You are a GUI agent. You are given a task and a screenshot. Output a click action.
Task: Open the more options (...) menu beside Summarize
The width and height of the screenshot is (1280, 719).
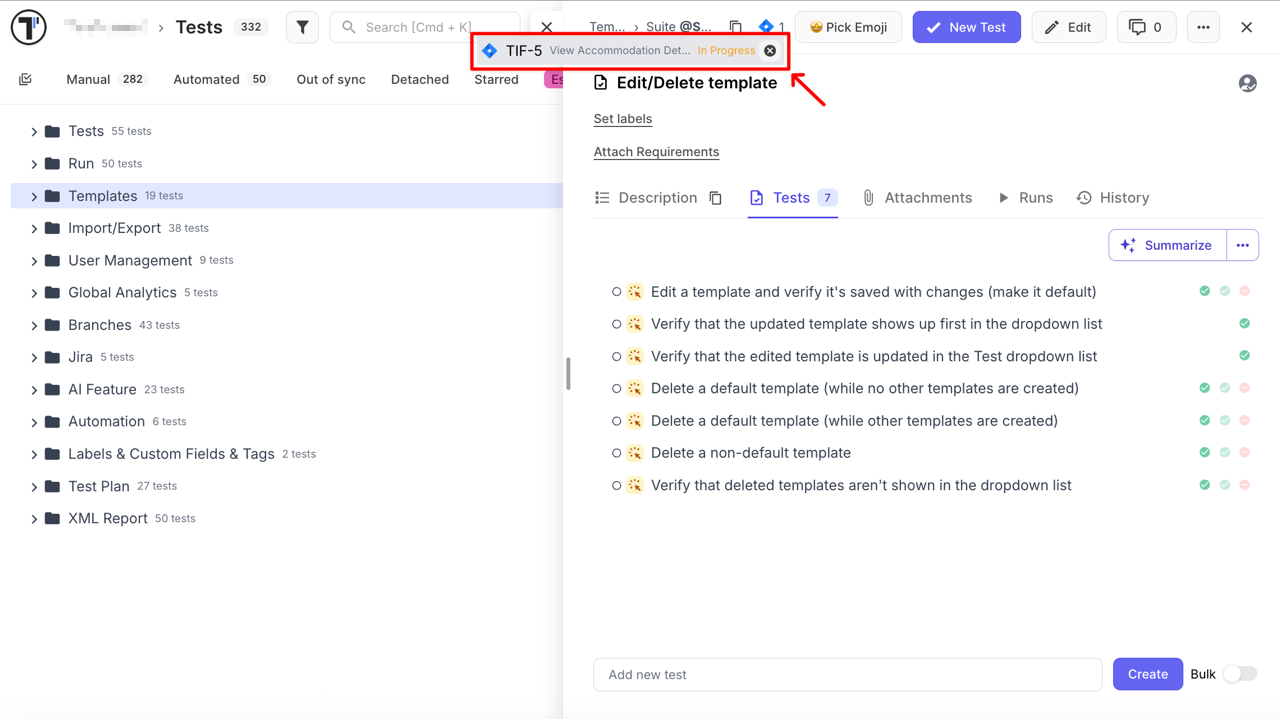[x=1243, y=245]
